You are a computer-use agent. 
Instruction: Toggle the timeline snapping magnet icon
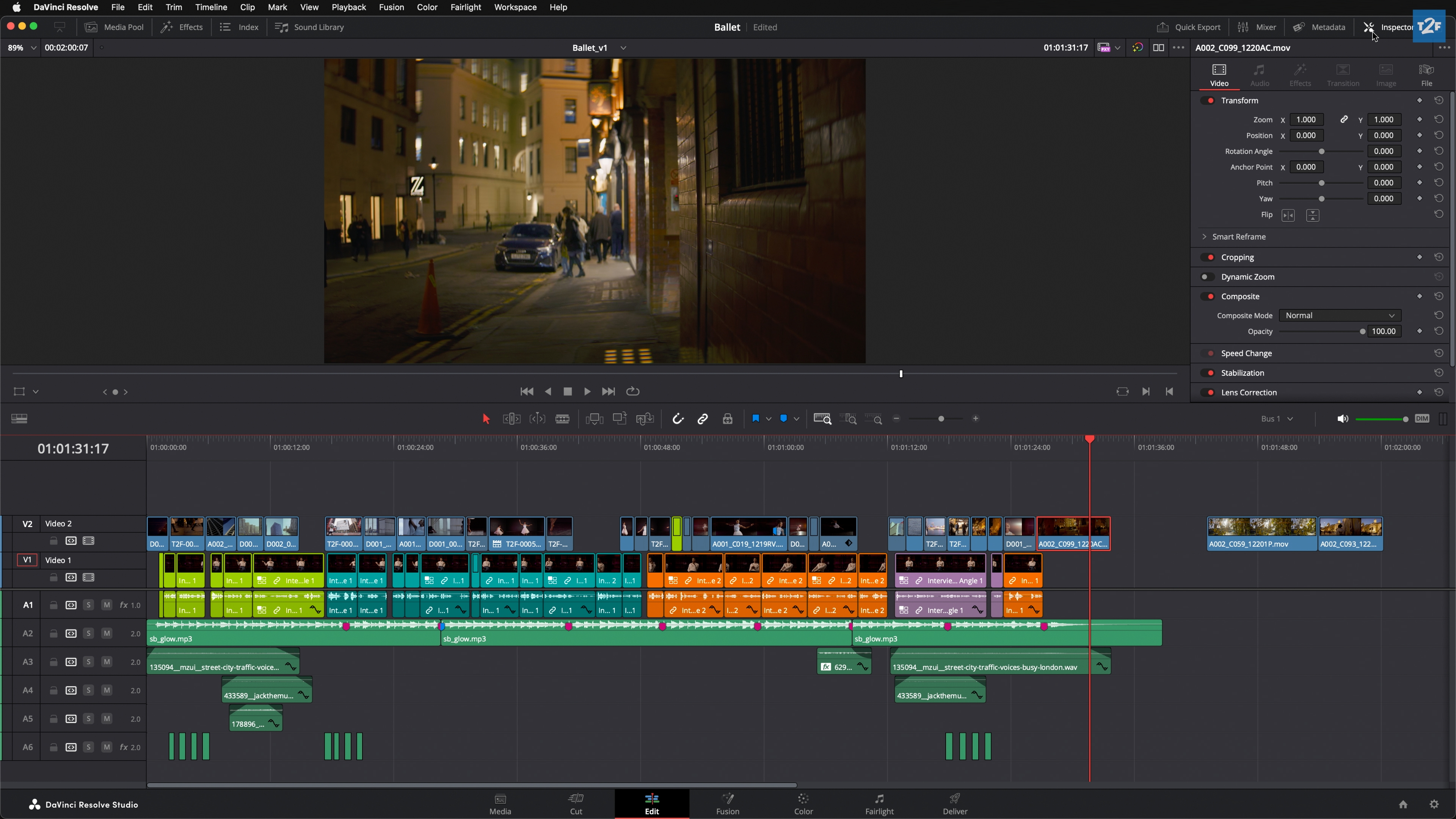(678, 419)
